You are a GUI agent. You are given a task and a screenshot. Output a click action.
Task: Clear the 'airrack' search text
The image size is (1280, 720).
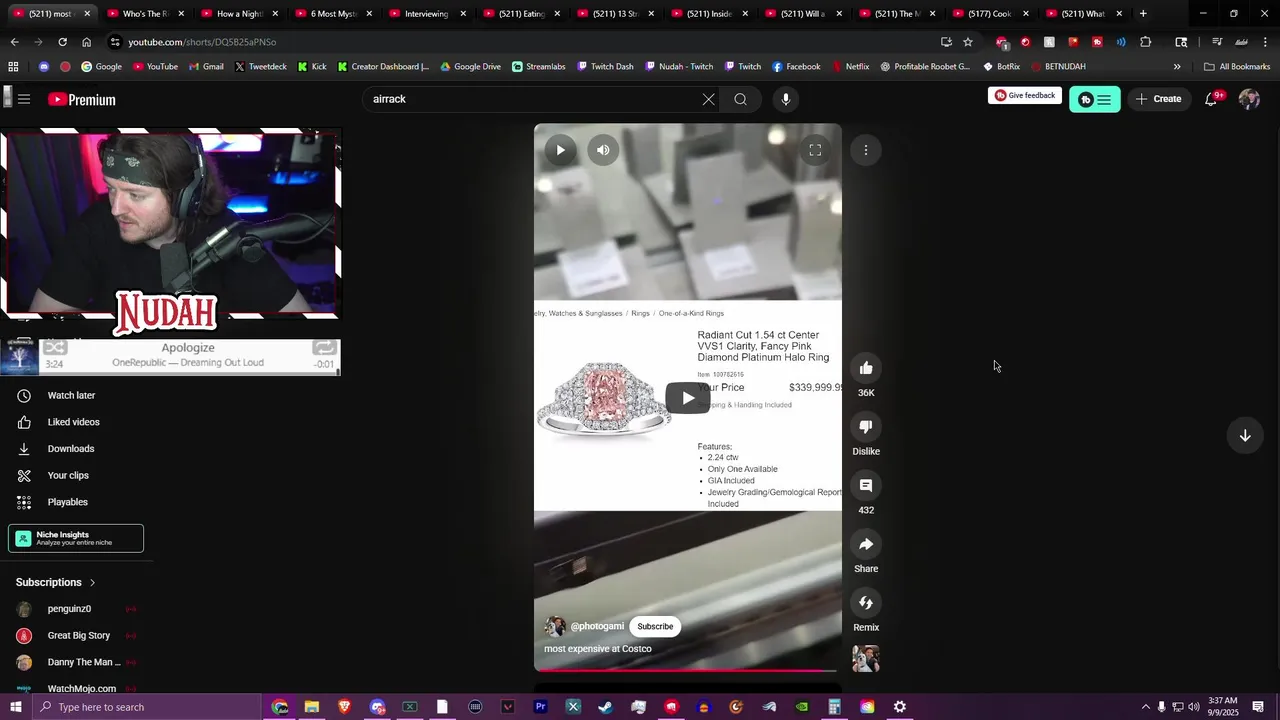(708, 99)
